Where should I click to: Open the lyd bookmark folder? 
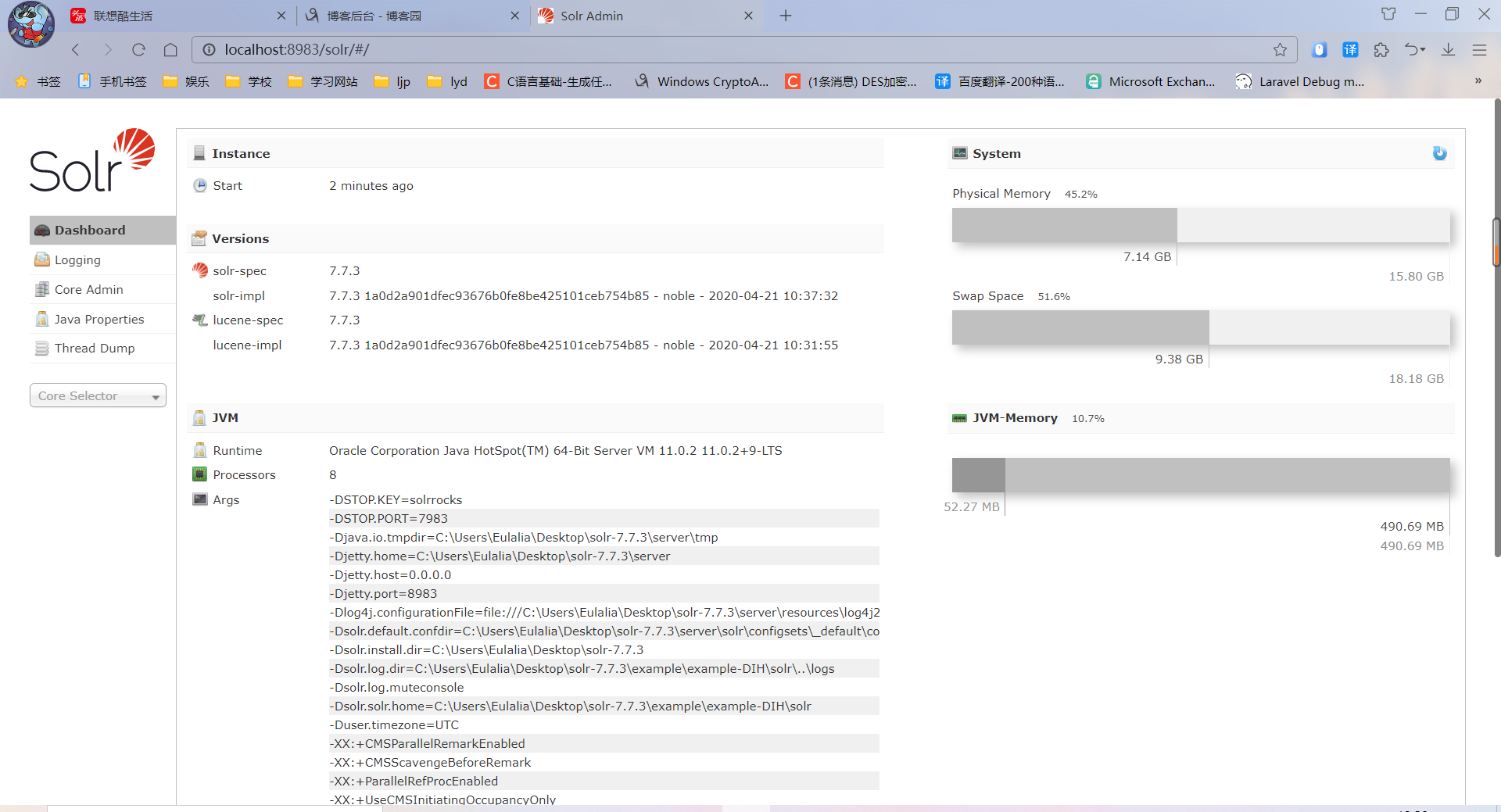point(447,81)
